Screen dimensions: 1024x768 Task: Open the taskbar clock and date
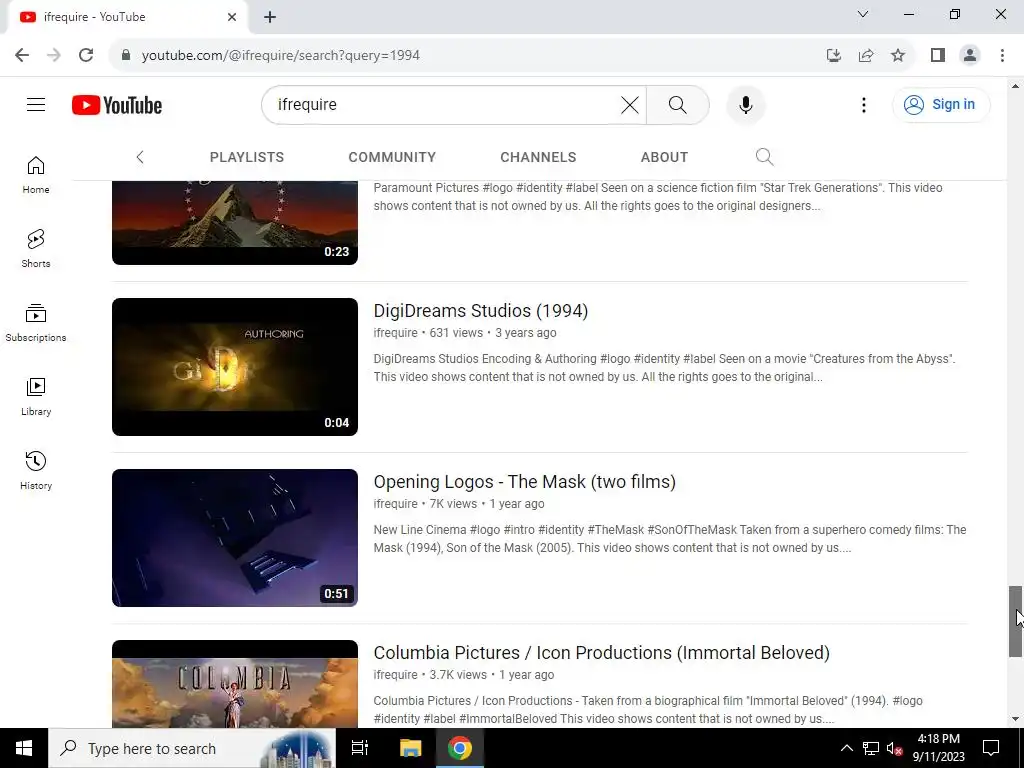coord(938,748)
